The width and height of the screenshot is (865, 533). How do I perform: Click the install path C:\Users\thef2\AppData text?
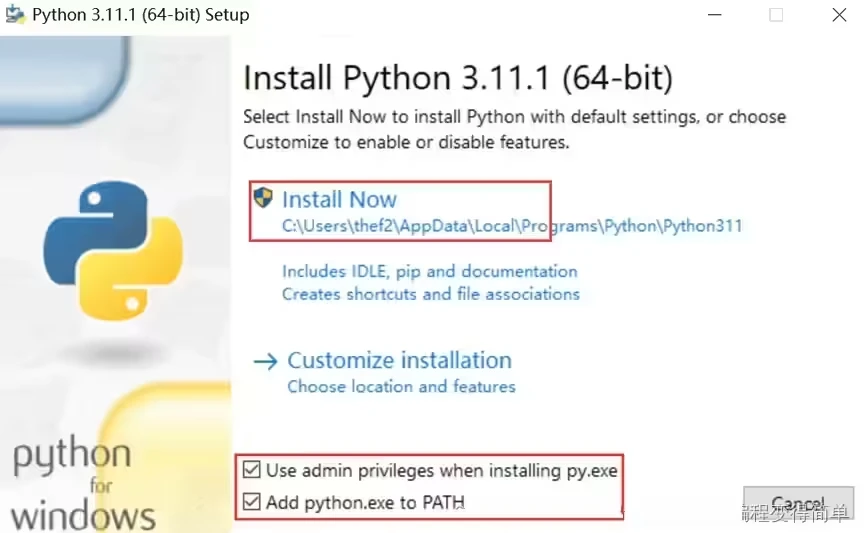pyautogui.click(x=512, y=226)
